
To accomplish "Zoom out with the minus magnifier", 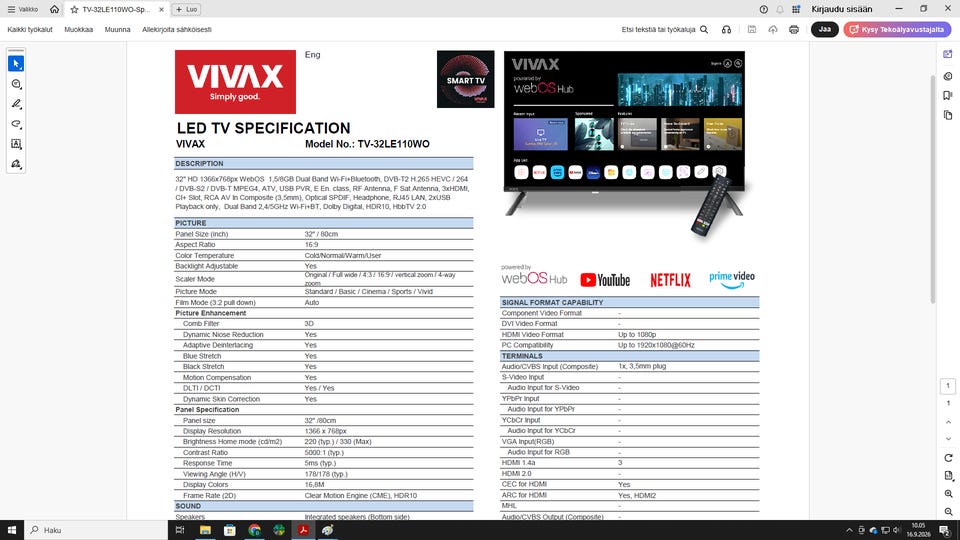I will point(948,512).
